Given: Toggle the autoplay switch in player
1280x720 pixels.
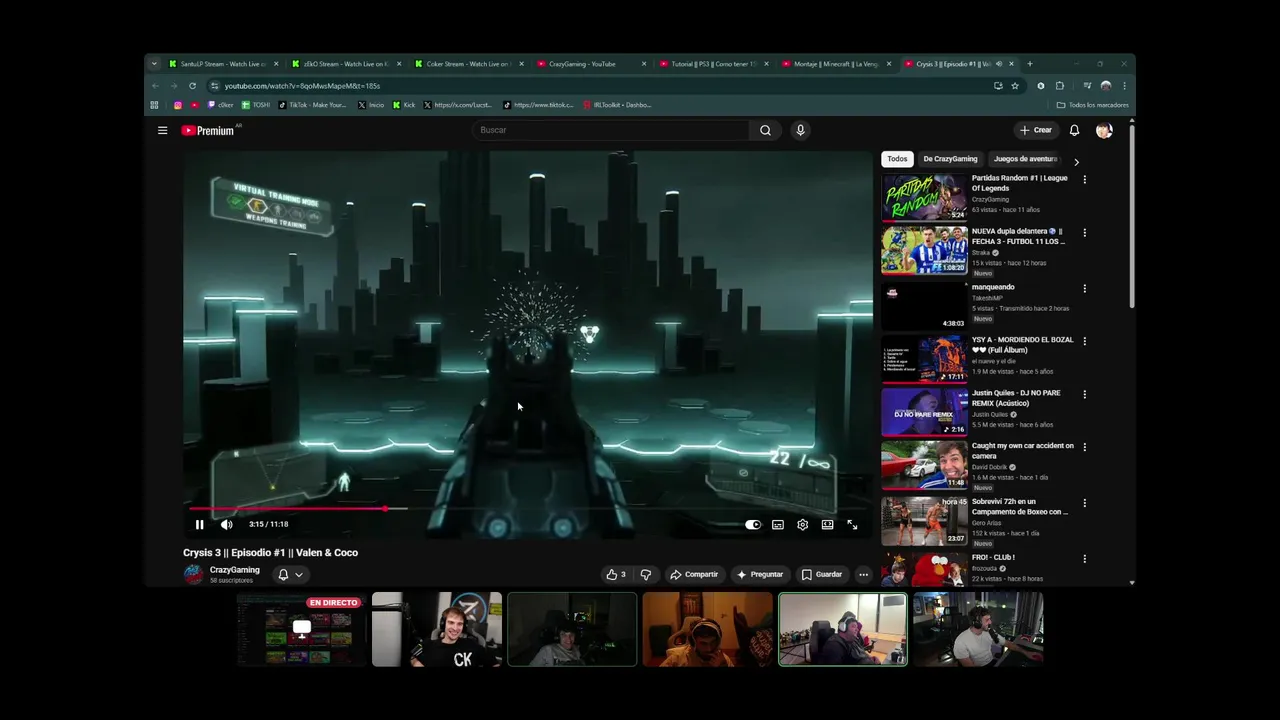Looking at the screenshot, I should 753,524.
